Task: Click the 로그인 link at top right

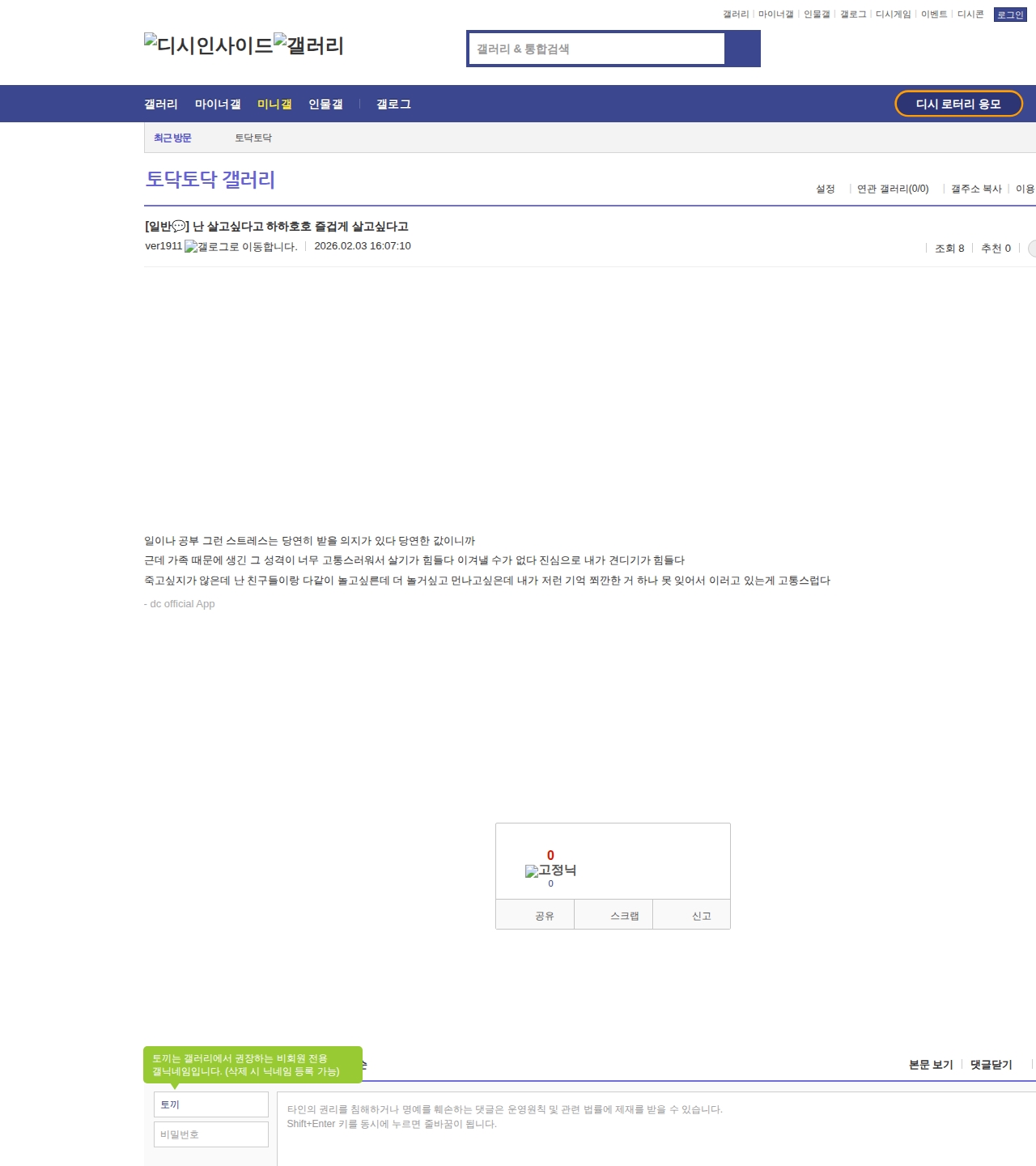Action: [1009, 15]
